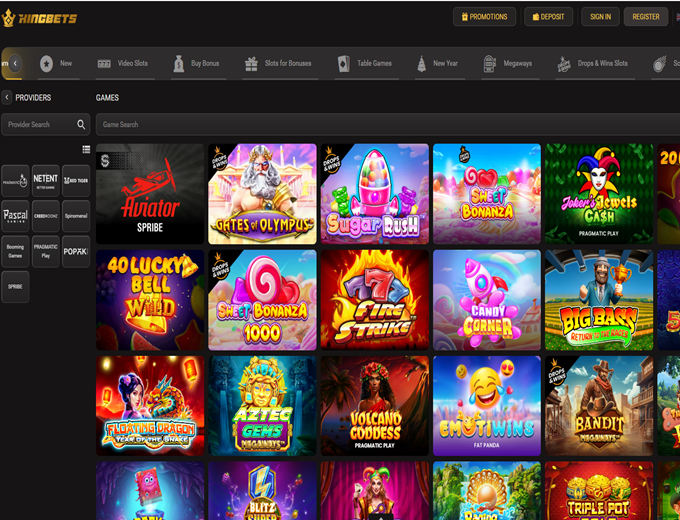Filter by the Popok provider
The width and height of the screenshot is (680, 520).
click(x=76, y=252)
